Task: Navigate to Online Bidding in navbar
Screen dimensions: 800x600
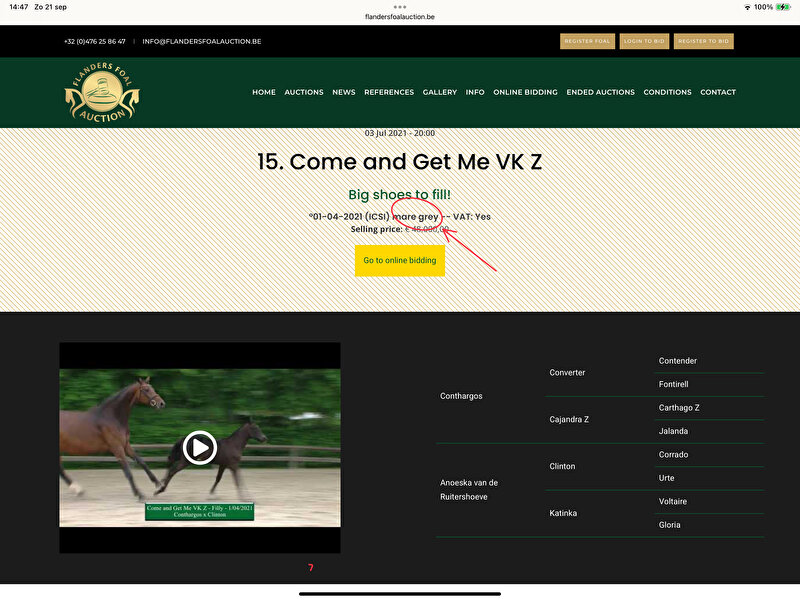Action: point(525,92)
